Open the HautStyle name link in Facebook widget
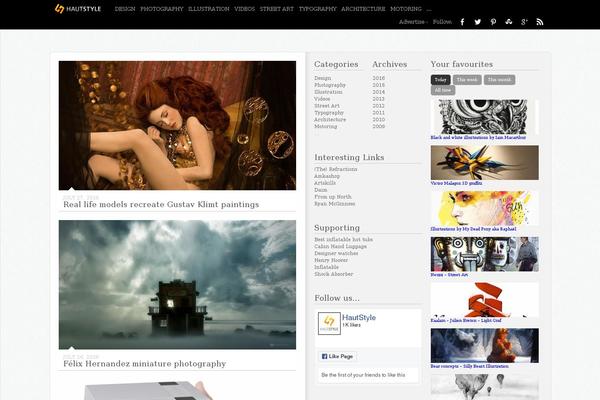600x400 pixels. pyautogui.click(x=359, y=317)
